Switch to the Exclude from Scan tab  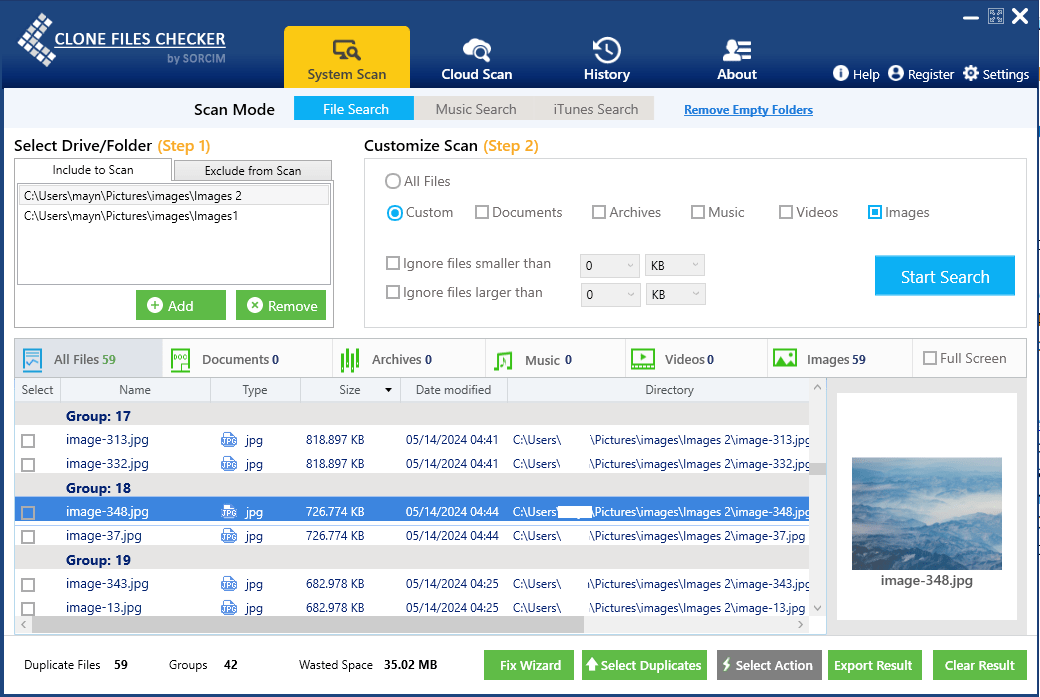click(252, 170)
